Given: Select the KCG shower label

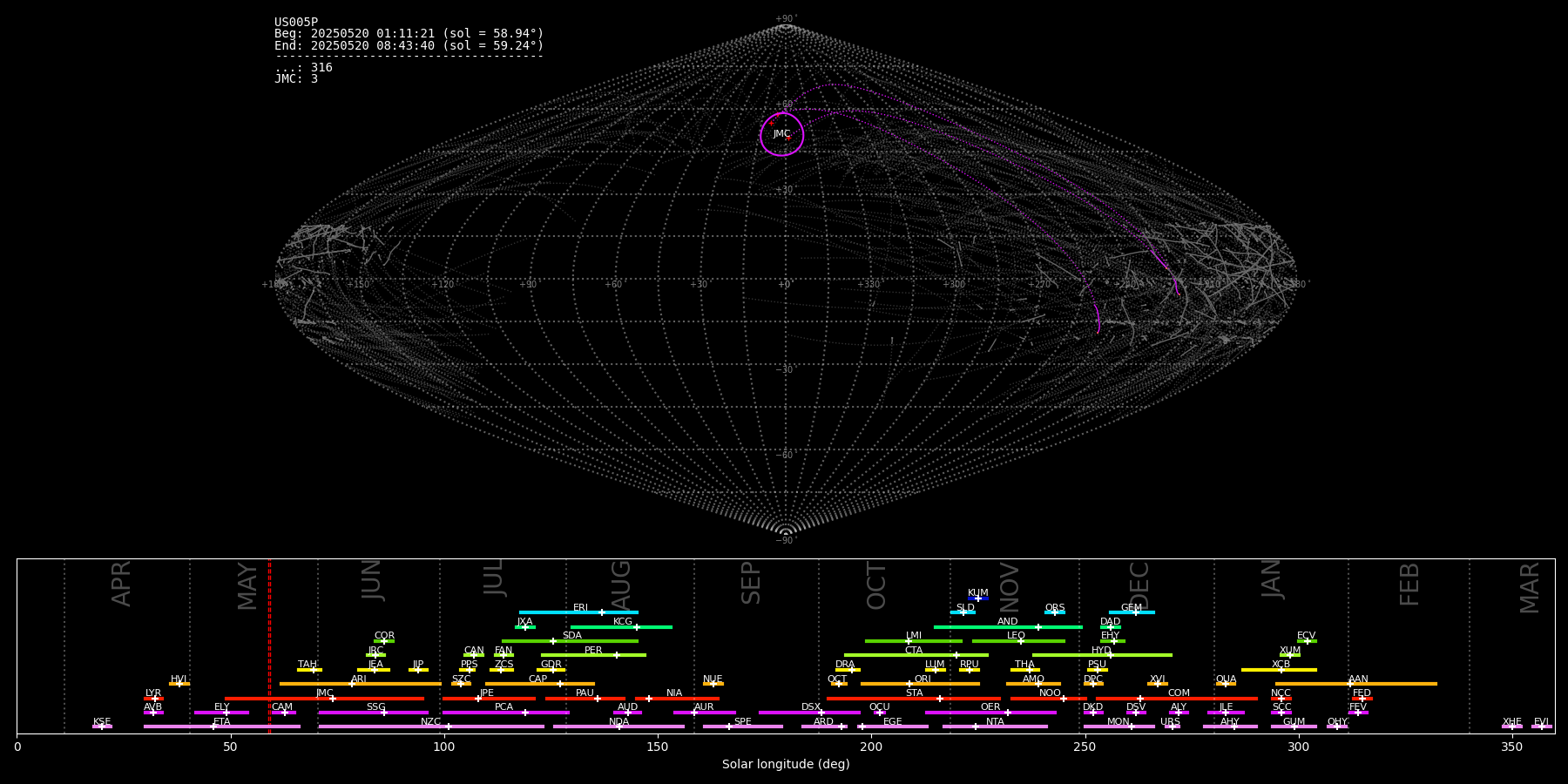Looking at the screenshot, I should (622, 622).
